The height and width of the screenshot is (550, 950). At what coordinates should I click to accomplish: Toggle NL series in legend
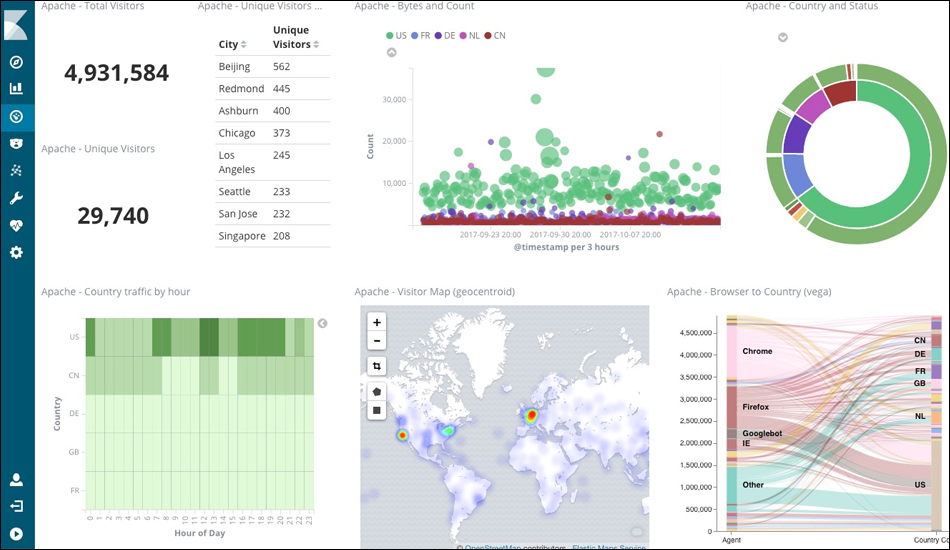pos(470,36)
